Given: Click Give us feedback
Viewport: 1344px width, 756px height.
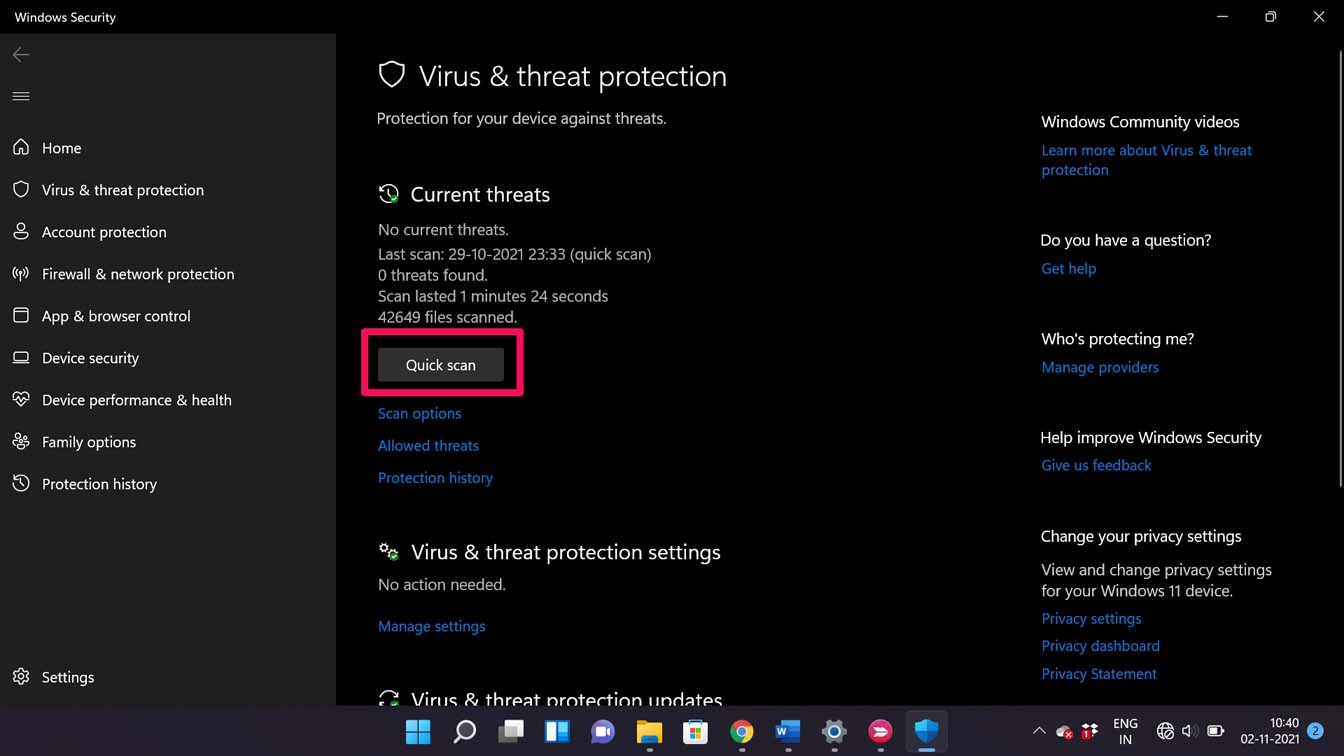Looking at the screenshot, I should click(1096, 465).
